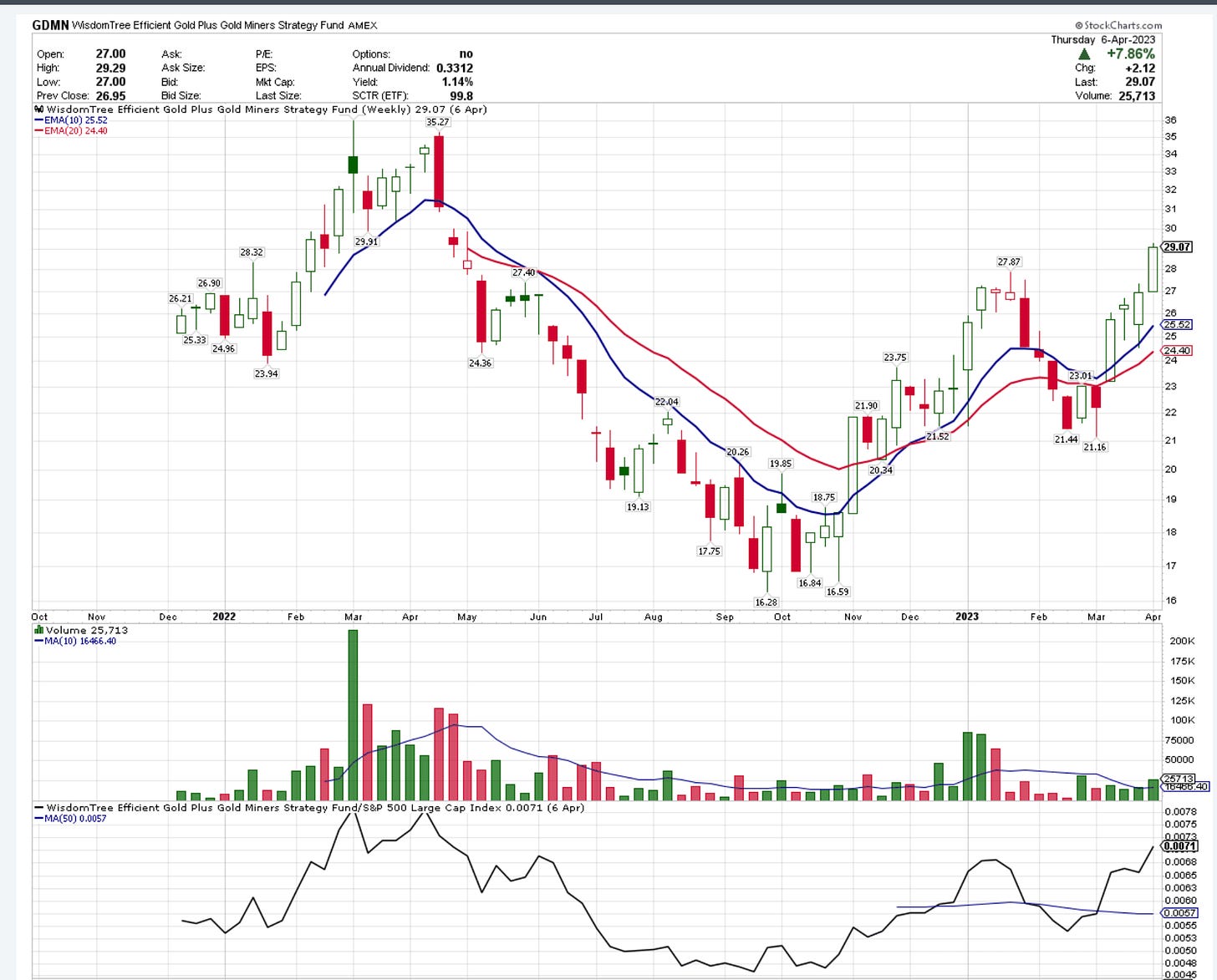Click the 16.59 price label

click(838, 592)
